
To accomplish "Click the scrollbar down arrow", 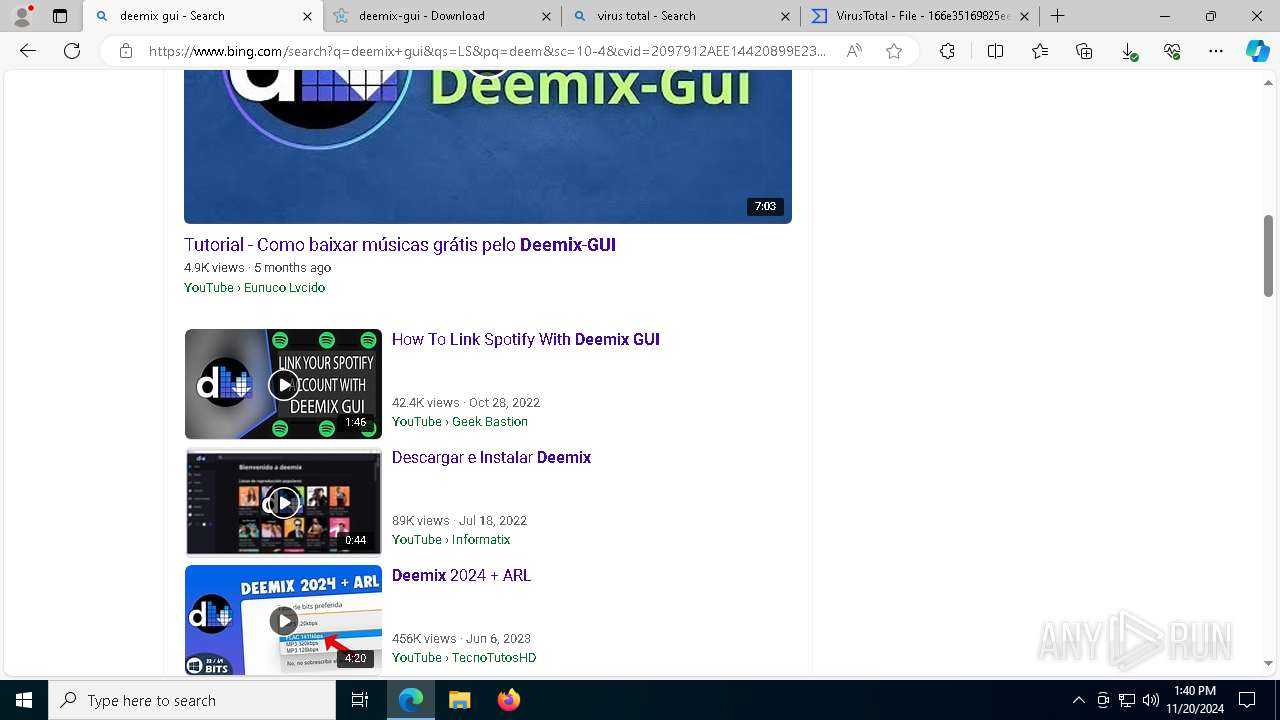I will [1268, 663].
